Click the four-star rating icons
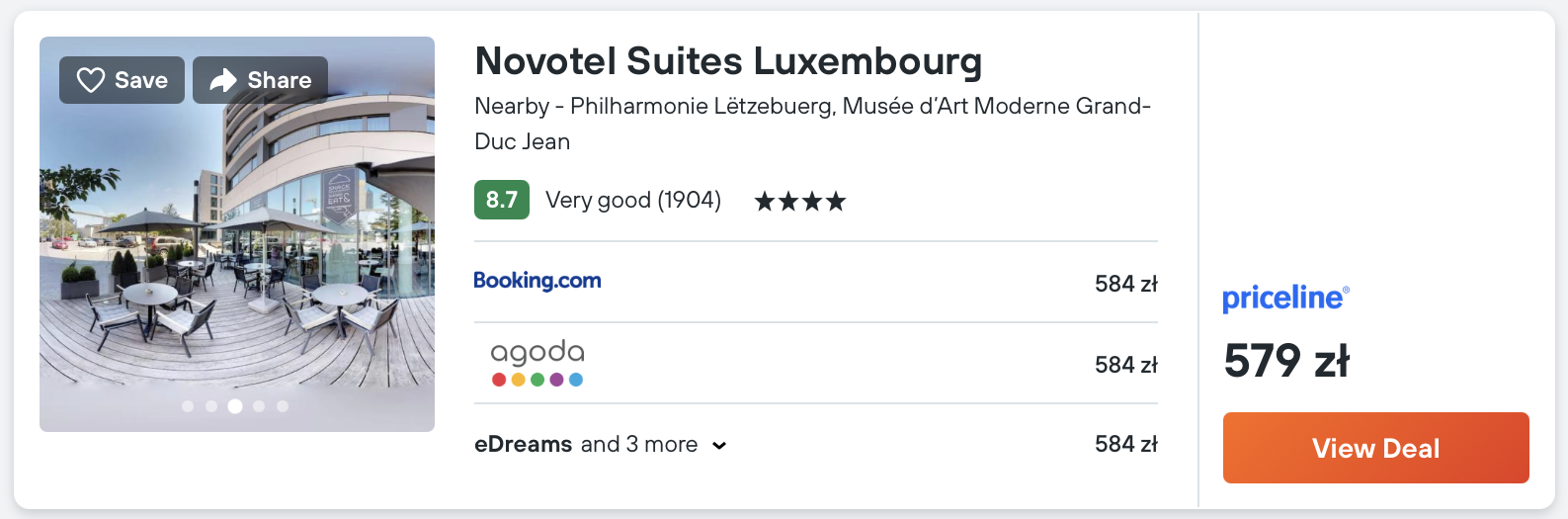 point(800,202)
